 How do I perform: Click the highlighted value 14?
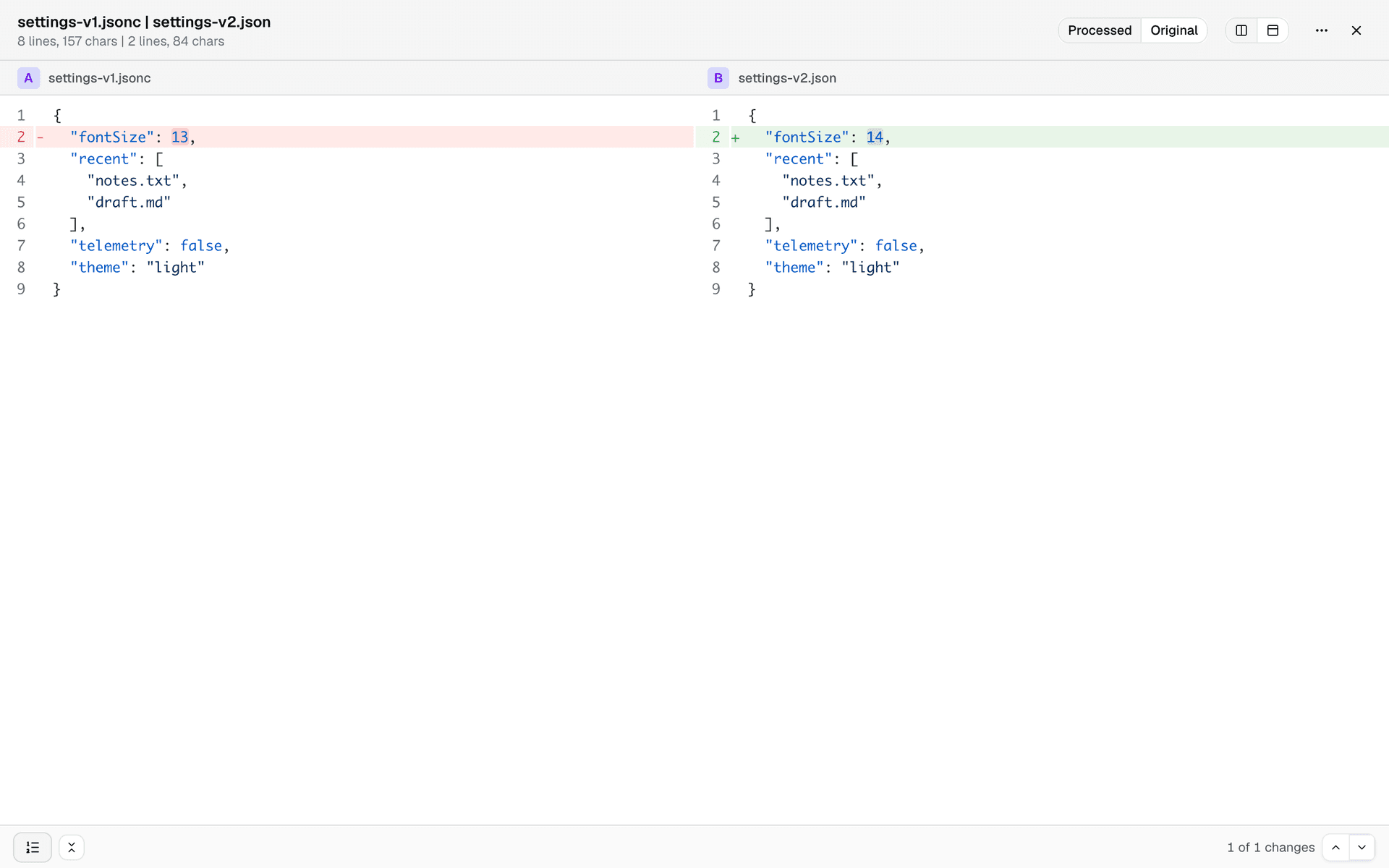click(x=875, y=137)
